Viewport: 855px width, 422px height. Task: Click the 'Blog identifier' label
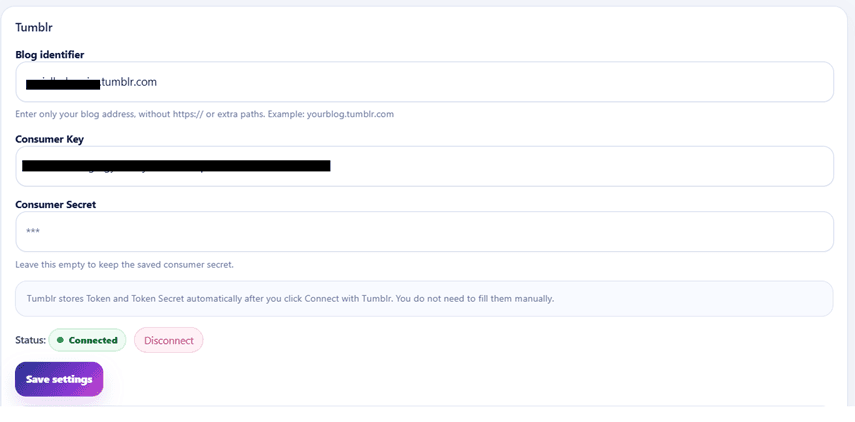click(x=50, y=55)
